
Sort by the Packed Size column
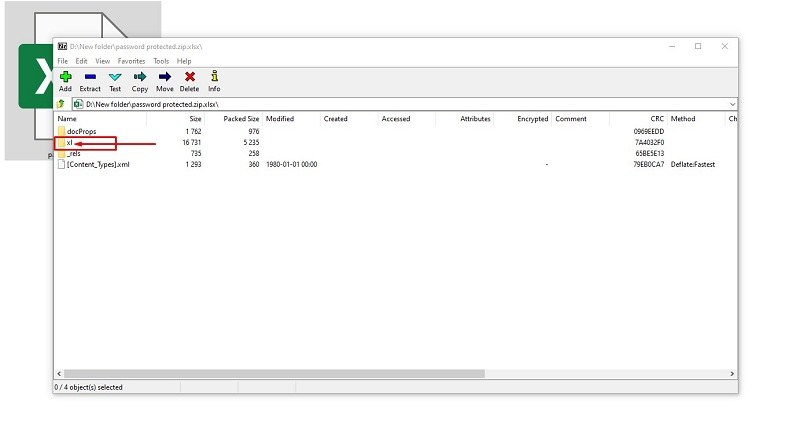tap(241, 118)
